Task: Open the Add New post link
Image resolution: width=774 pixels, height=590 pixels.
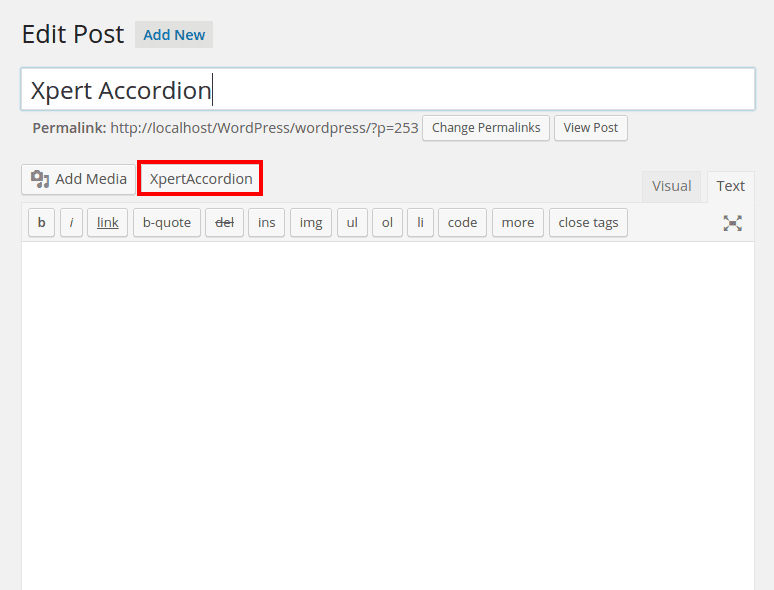Action: pos(174,35)
